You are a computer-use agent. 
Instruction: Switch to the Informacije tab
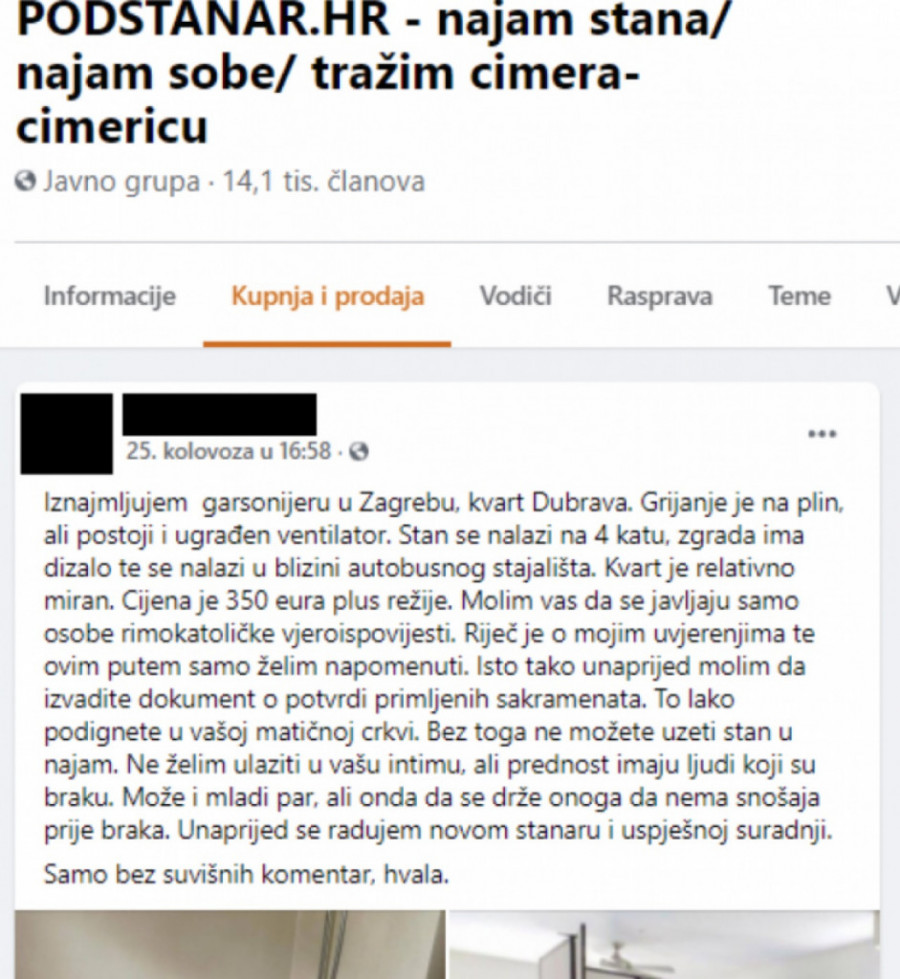click(x=110, y=296)
